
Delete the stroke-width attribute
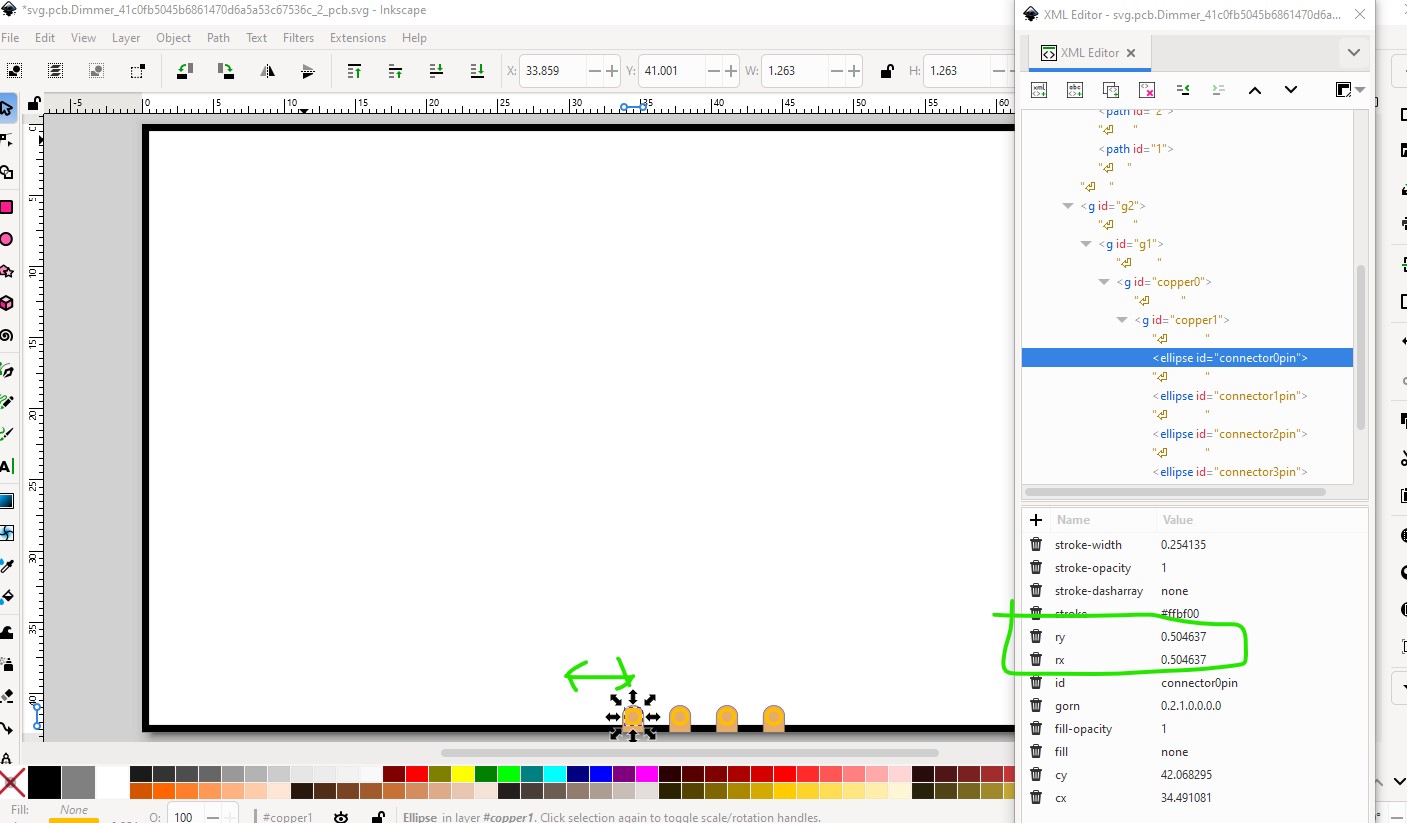[1036, 545]
